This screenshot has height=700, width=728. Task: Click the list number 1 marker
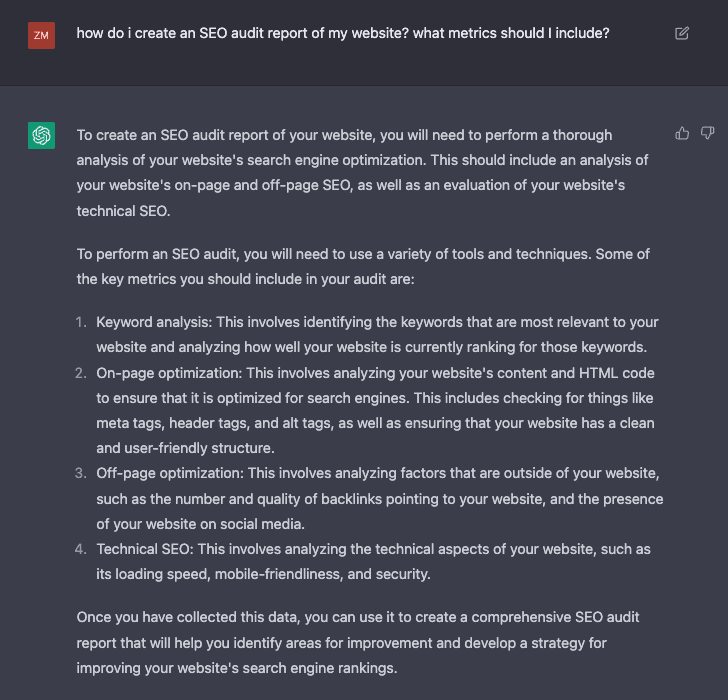point(81,323)
